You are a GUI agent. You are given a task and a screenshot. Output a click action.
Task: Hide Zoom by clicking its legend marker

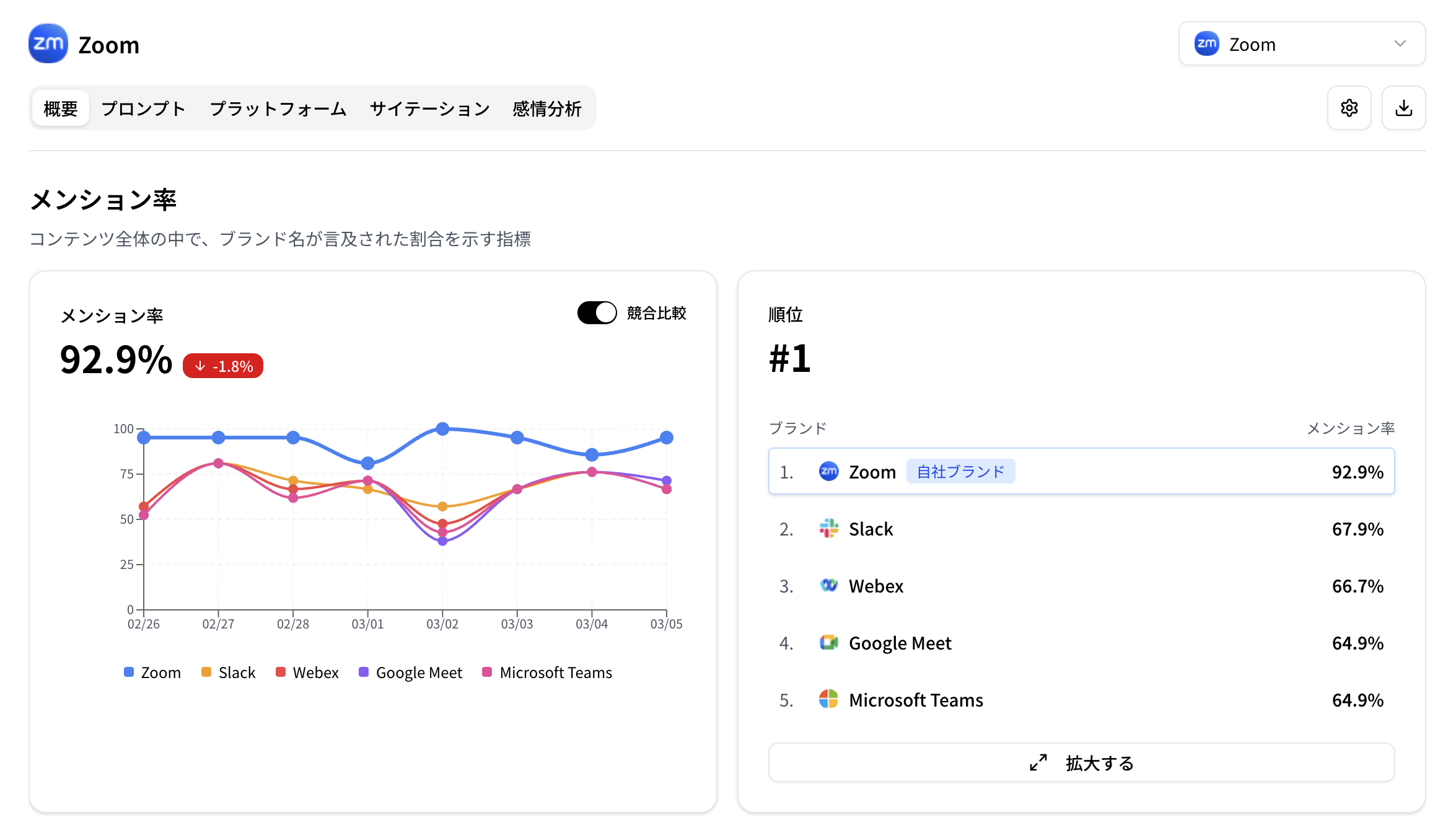128,672
